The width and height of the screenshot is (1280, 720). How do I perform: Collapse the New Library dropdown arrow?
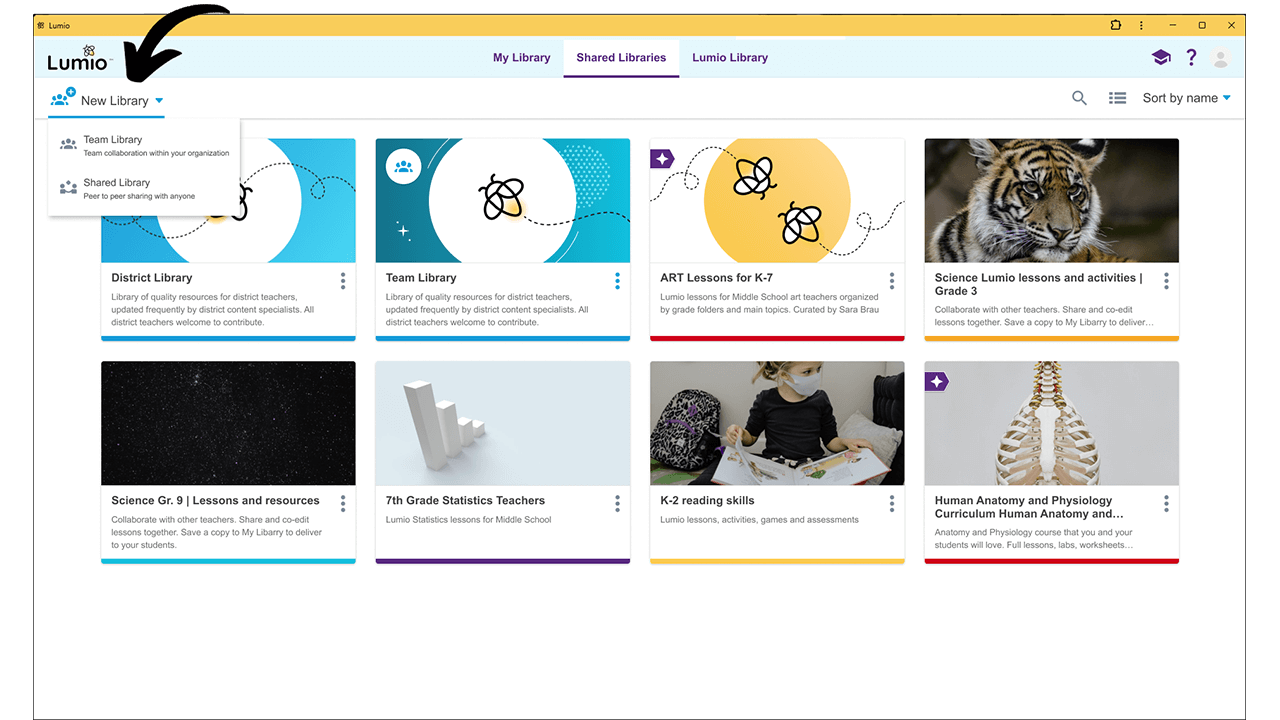159,100
